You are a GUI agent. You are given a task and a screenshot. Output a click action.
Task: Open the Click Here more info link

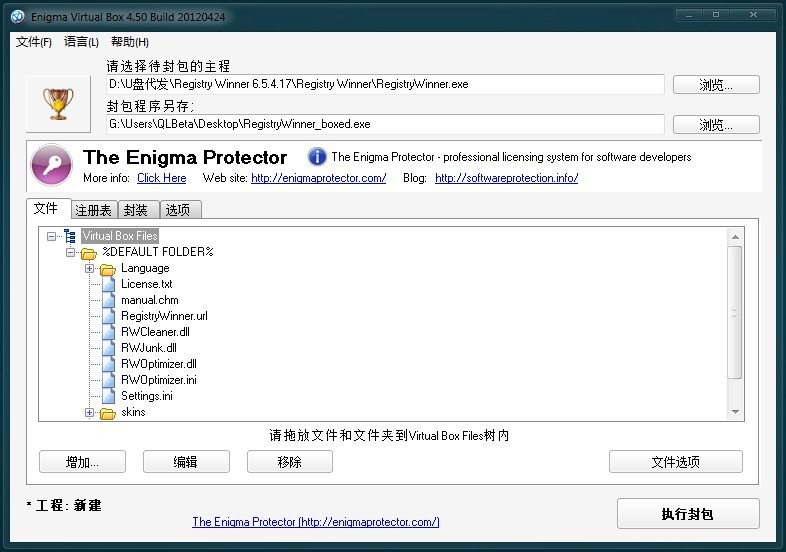(162, 178)
